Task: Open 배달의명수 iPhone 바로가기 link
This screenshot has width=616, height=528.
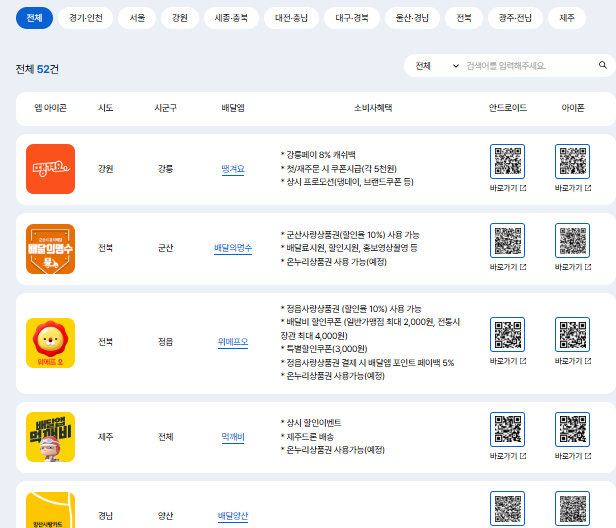Action: 573,267
